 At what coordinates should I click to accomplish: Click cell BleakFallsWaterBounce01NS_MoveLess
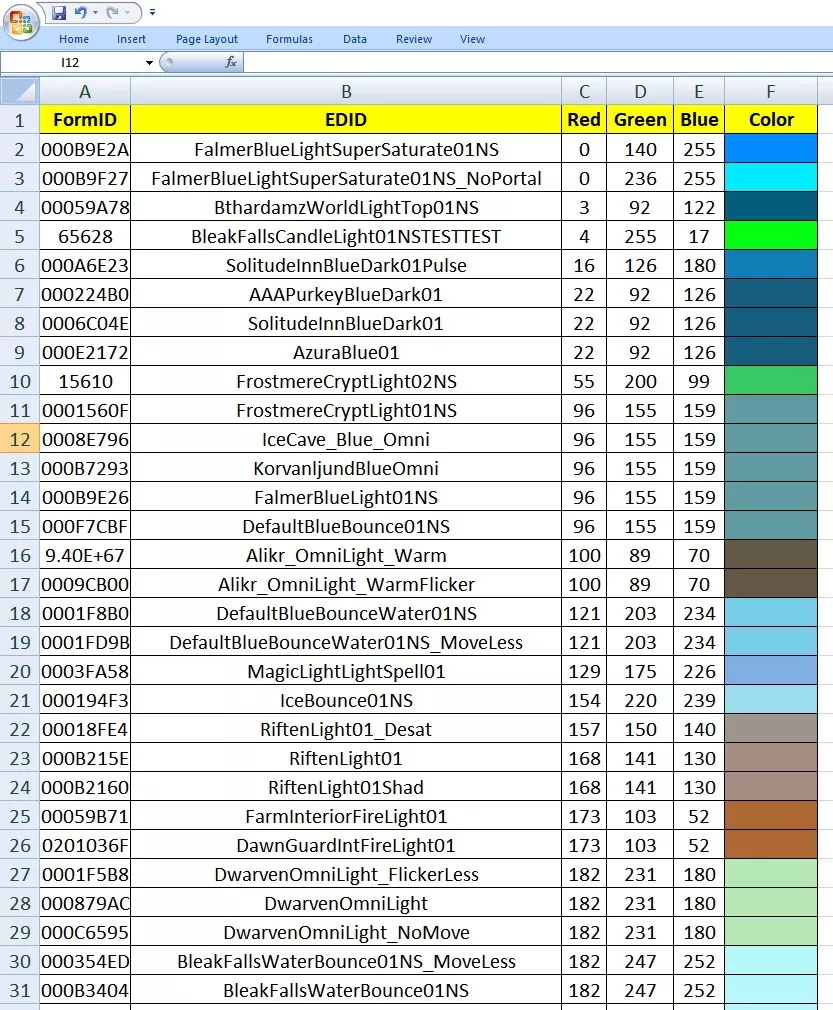[x=346, y=961]
